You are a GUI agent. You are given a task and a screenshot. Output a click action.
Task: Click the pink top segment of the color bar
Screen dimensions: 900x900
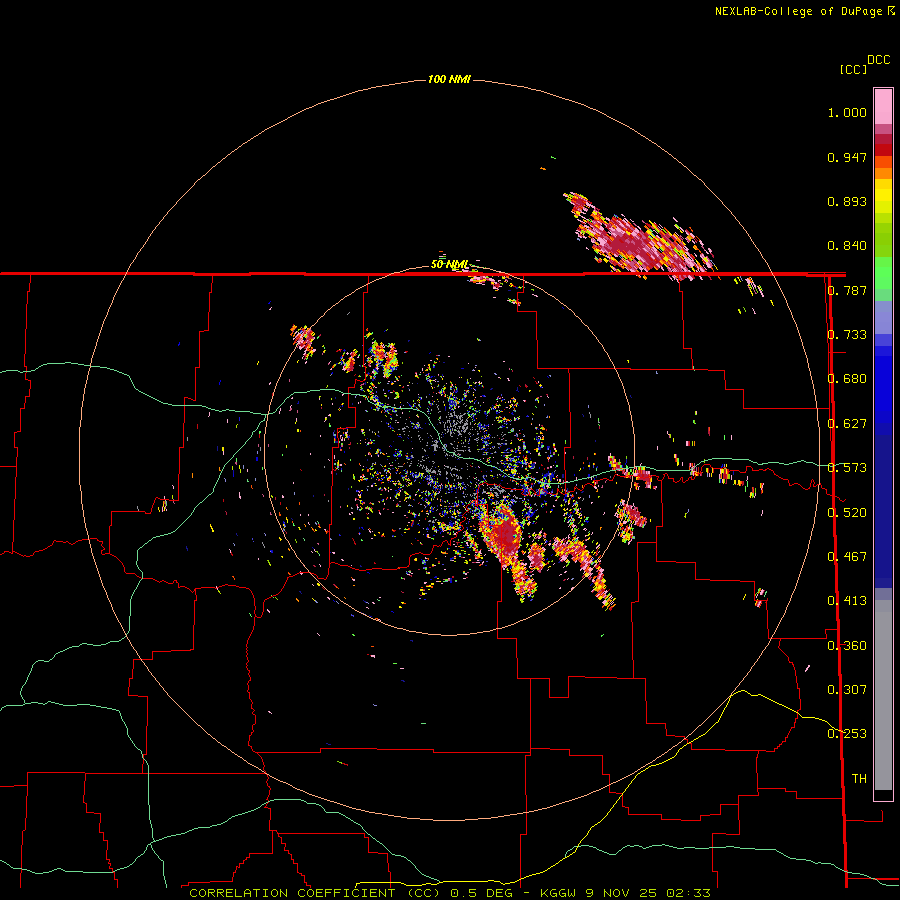pyautogui.click(x=883, y=106)
